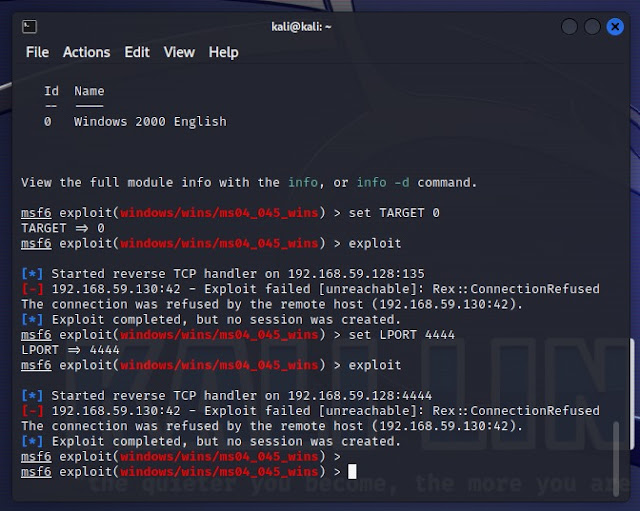Click the 'Name' column header
This screenshot has height=511, width=640.
[89, 91]
